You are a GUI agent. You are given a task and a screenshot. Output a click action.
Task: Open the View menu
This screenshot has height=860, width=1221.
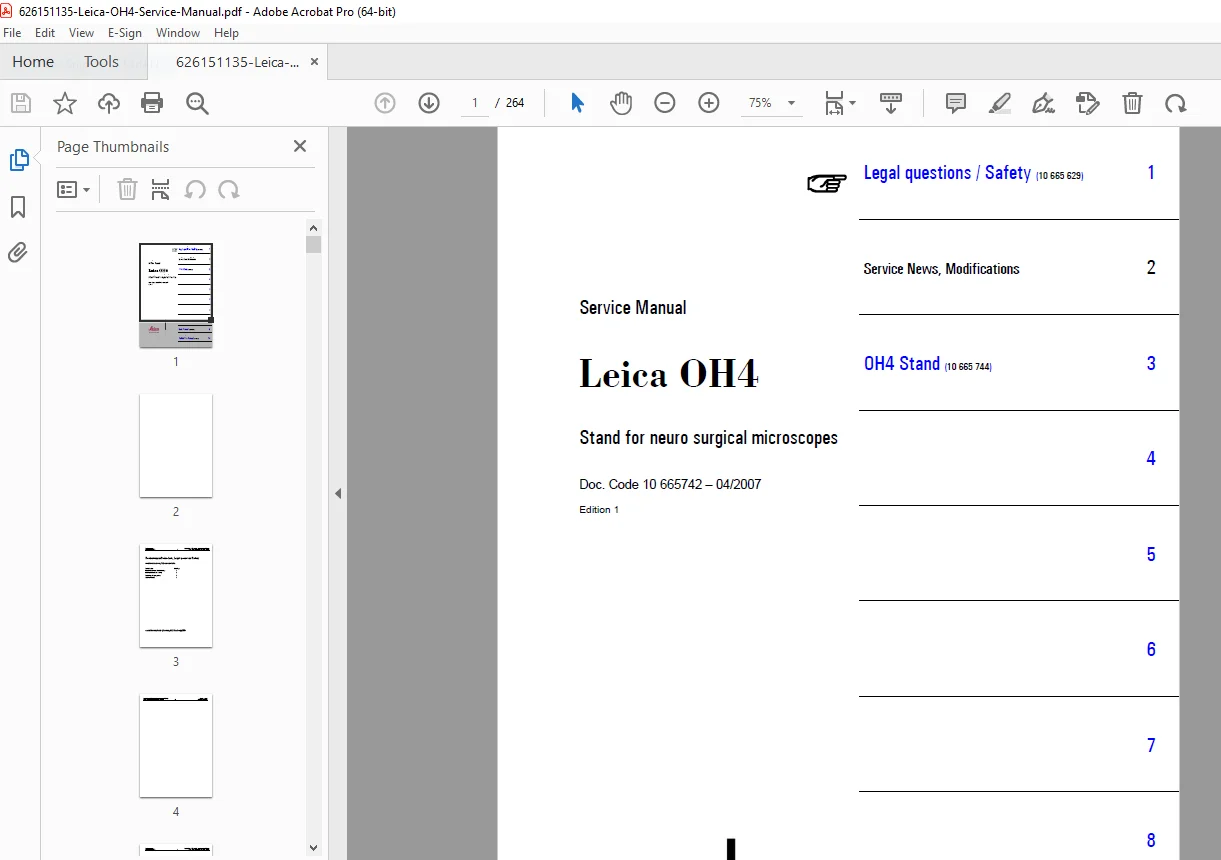82,33
